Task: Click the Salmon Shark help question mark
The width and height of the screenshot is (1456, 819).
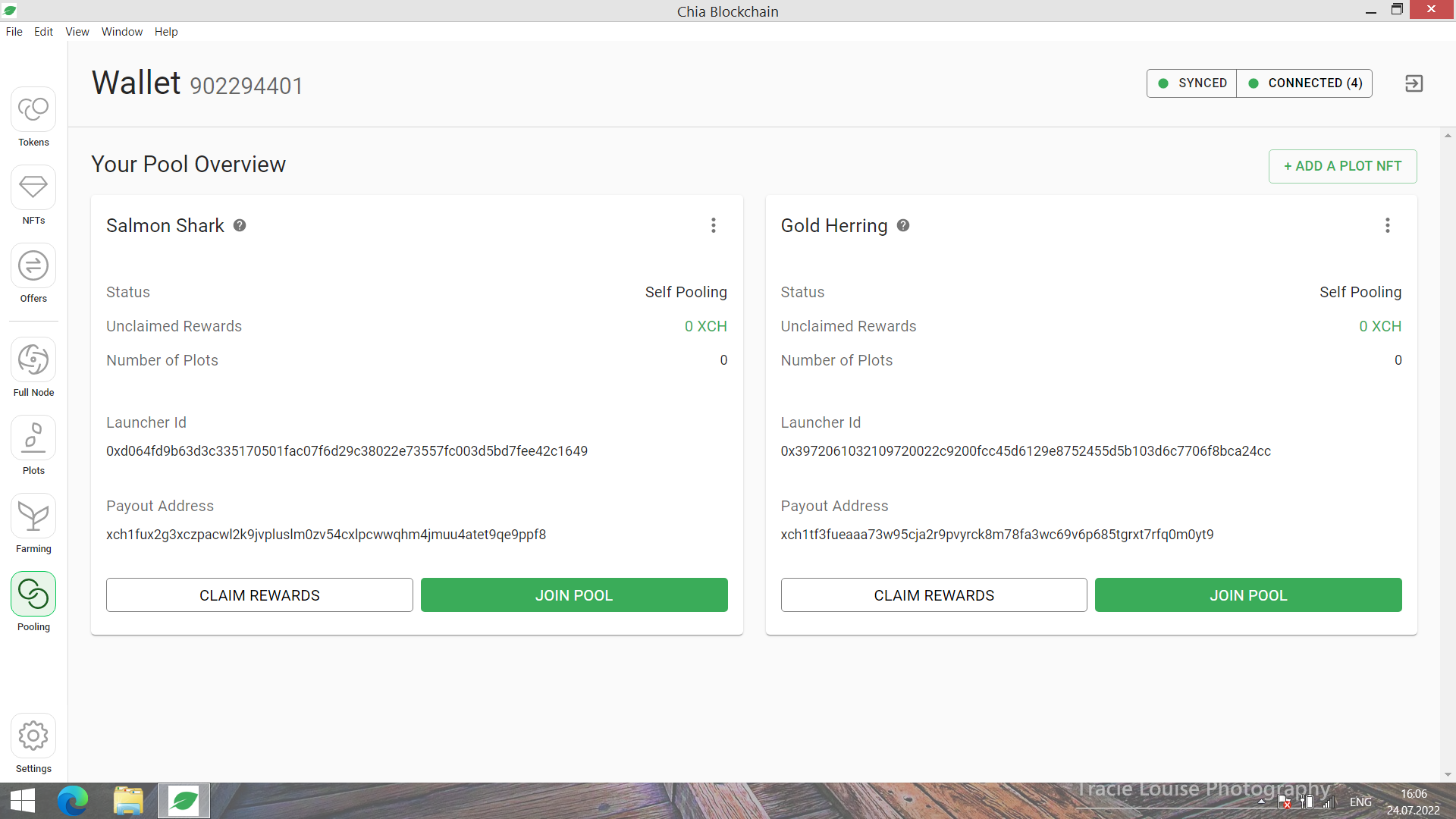Action: click(x=240, y=225)
